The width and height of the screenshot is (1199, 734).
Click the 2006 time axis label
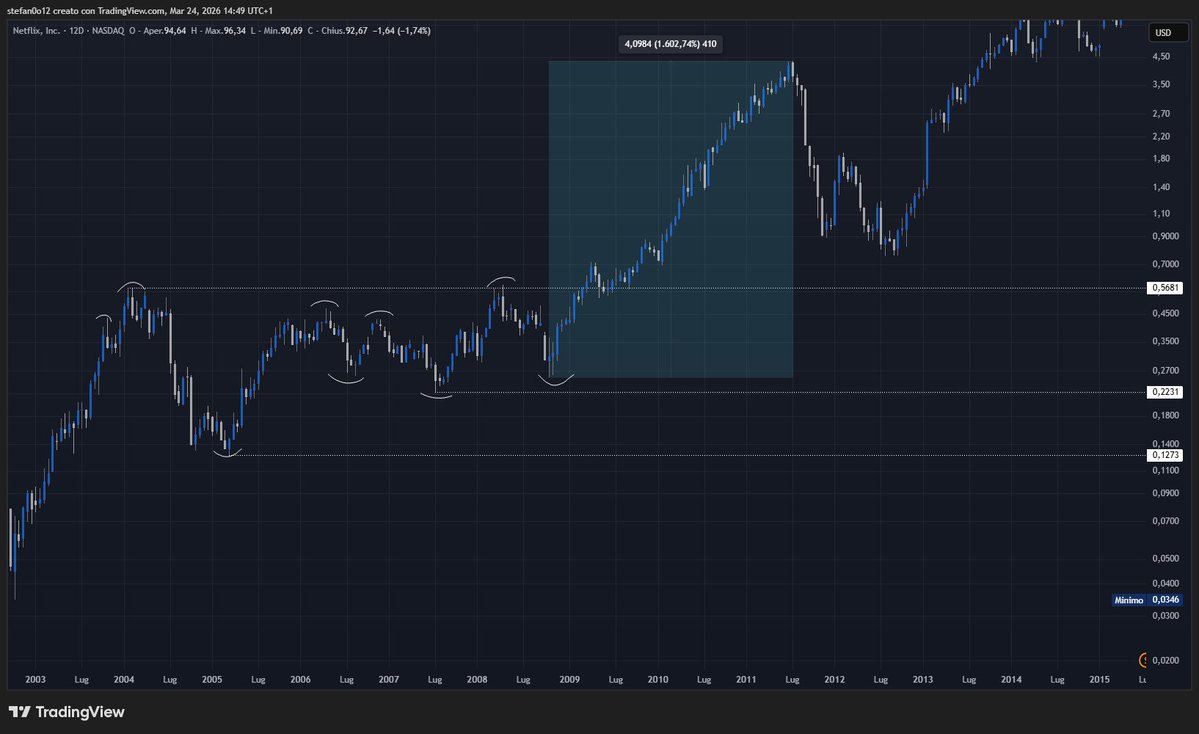pos(301,679)
